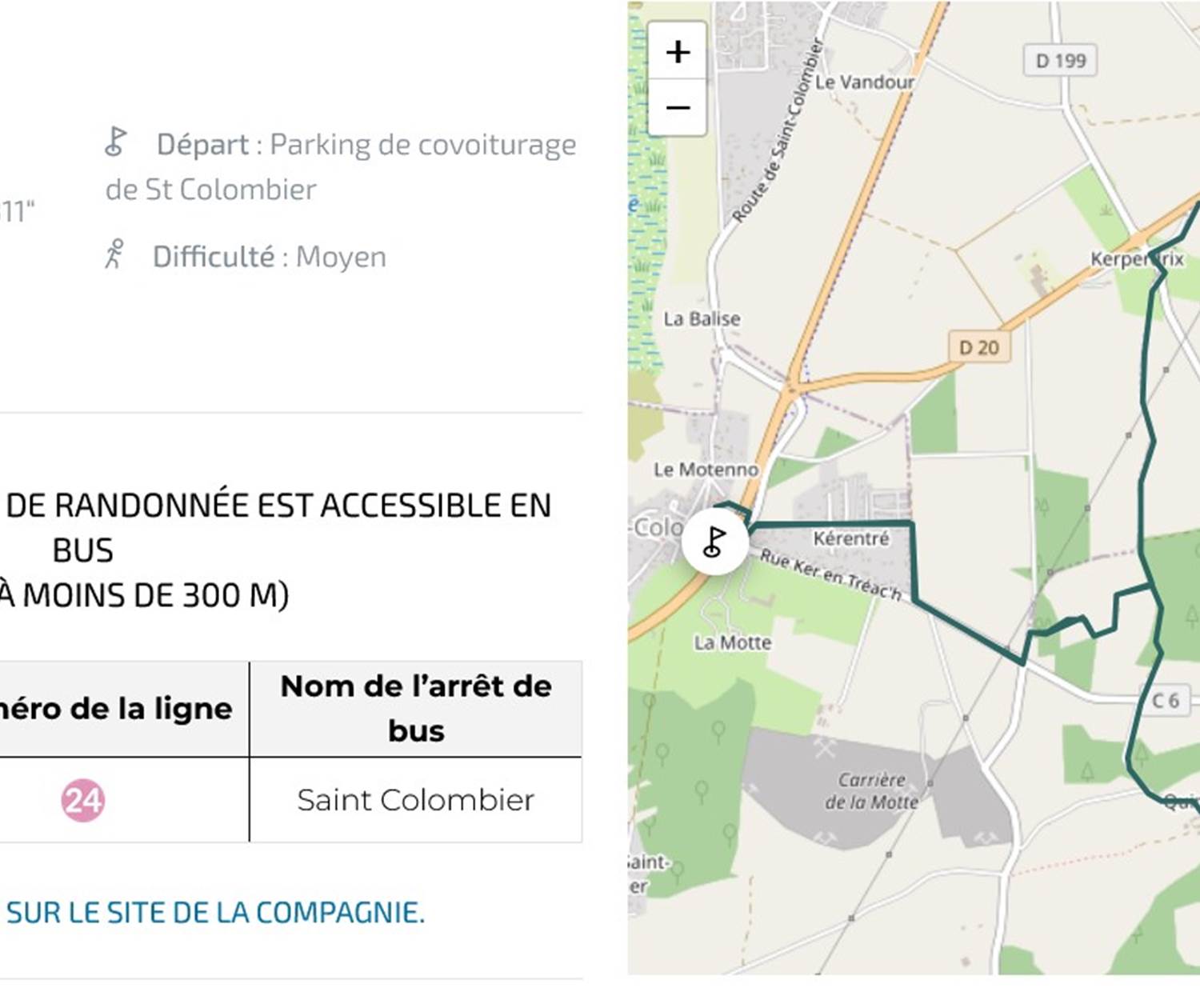The width and height of the screenshot is (1200, 1008).
Task: Click the start flag marker on map
Action: pyautogui.click(x=715, y=542)
